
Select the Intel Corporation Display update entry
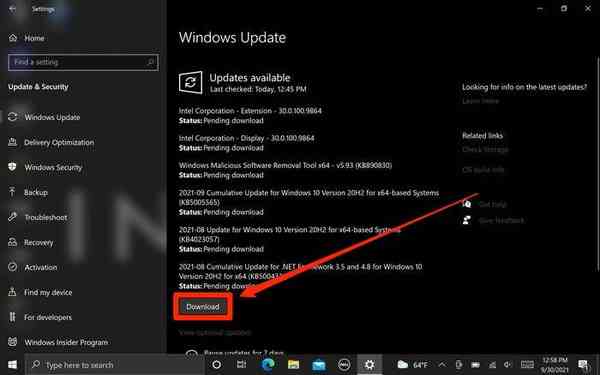(246, 143)
